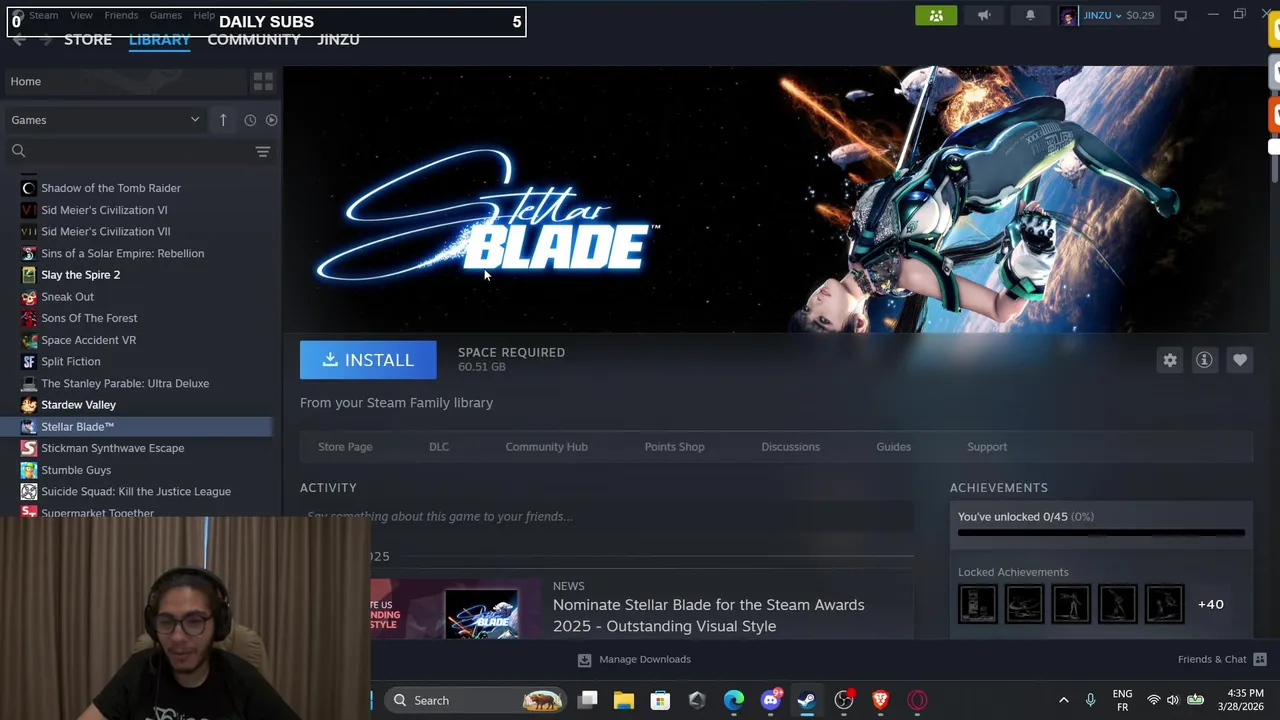Go to the COMMUNITY tab
Viewport: 1280px width, 720px height.
[x=254, y=39]
